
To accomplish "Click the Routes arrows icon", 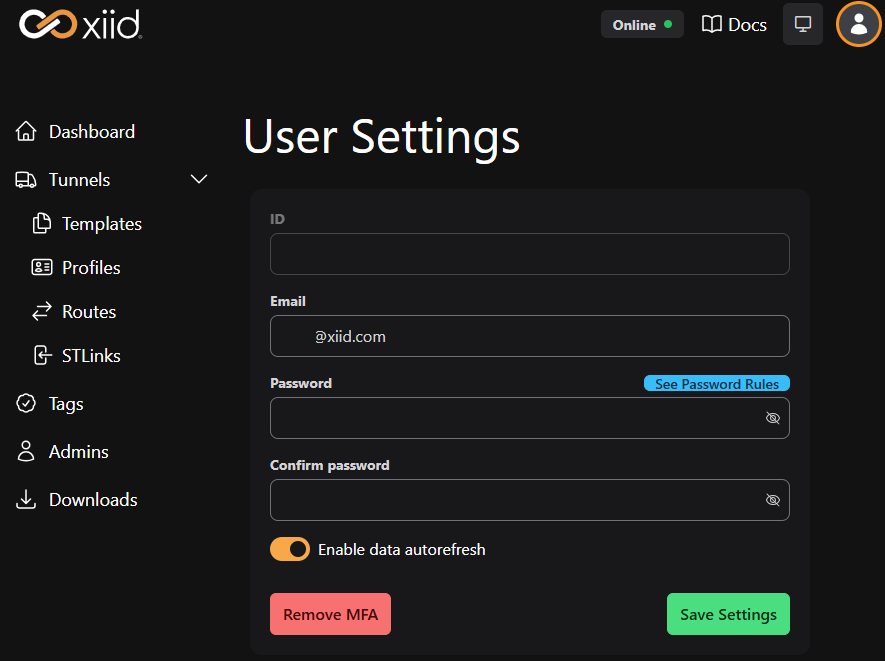I will point(39,311).
